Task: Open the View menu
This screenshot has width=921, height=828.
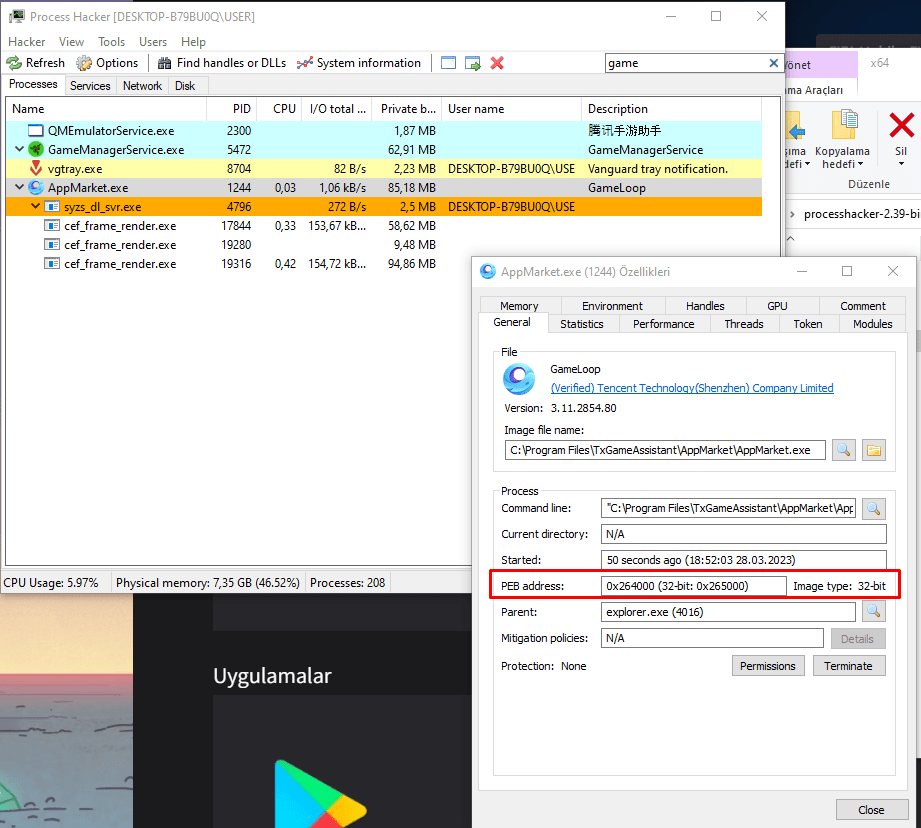Action: pyautogui.click(x=71, y=42)
